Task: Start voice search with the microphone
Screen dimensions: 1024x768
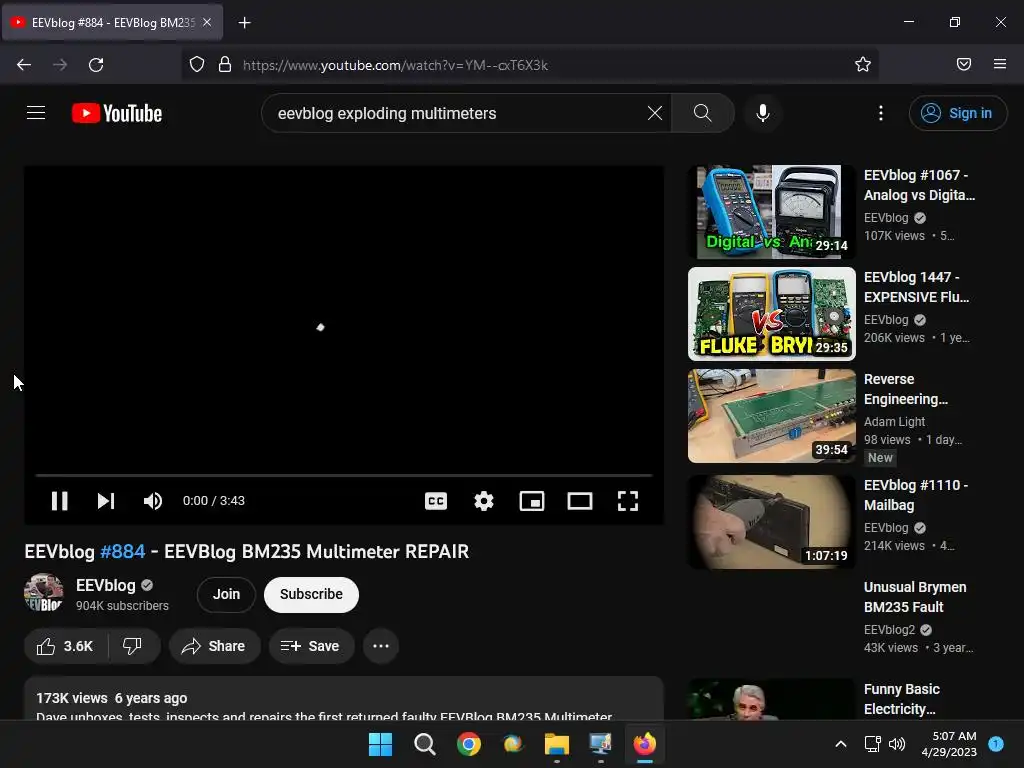Action: [762, 113]
